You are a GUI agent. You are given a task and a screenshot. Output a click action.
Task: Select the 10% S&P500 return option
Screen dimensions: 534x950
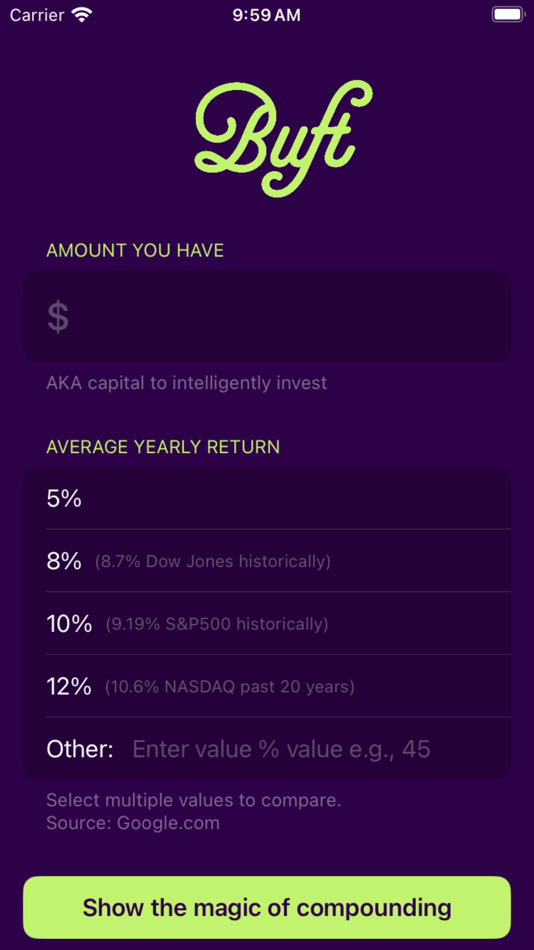267,623
